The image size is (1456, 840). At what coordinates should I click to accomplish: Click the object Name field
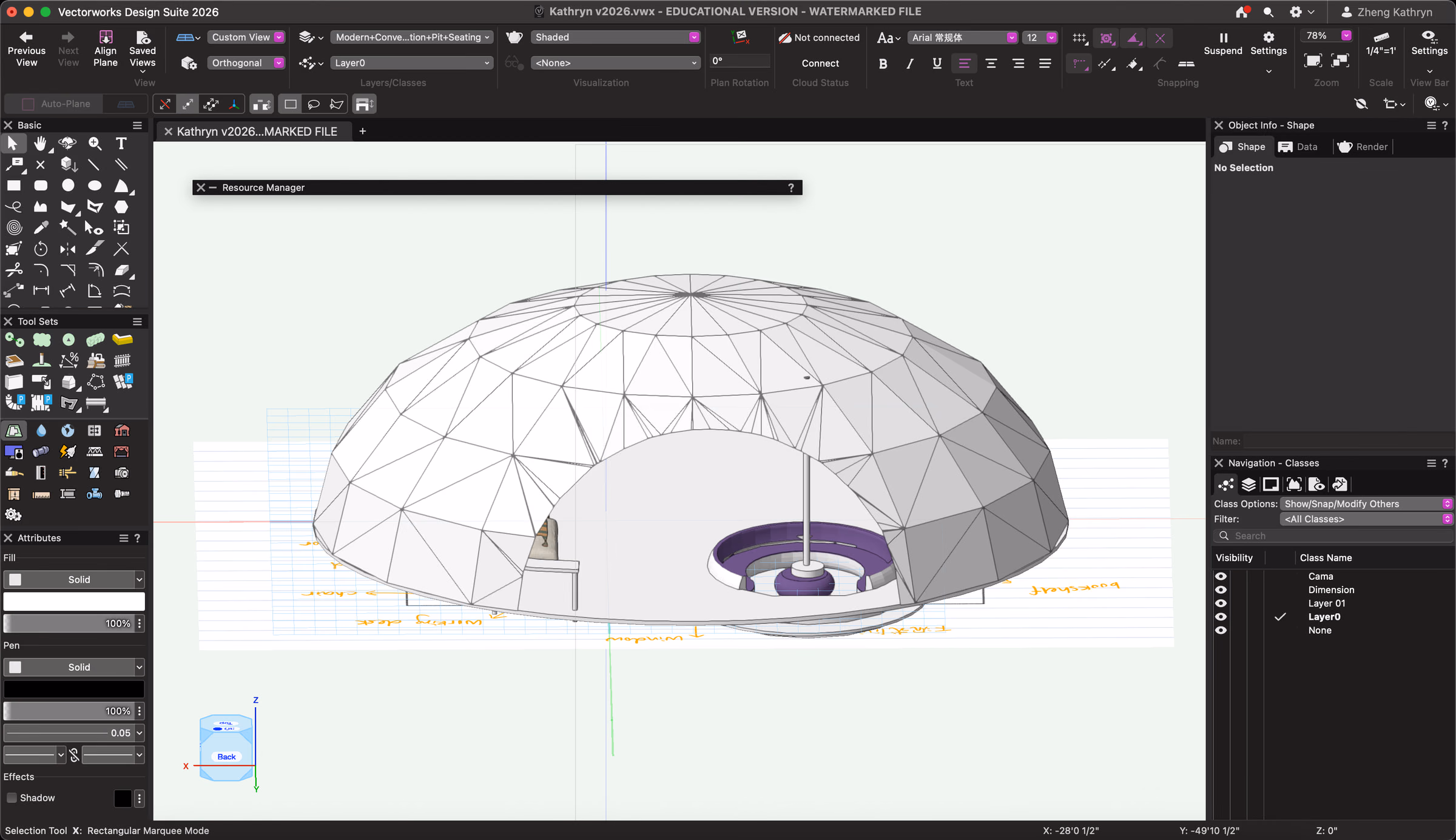coord(1347,441)
